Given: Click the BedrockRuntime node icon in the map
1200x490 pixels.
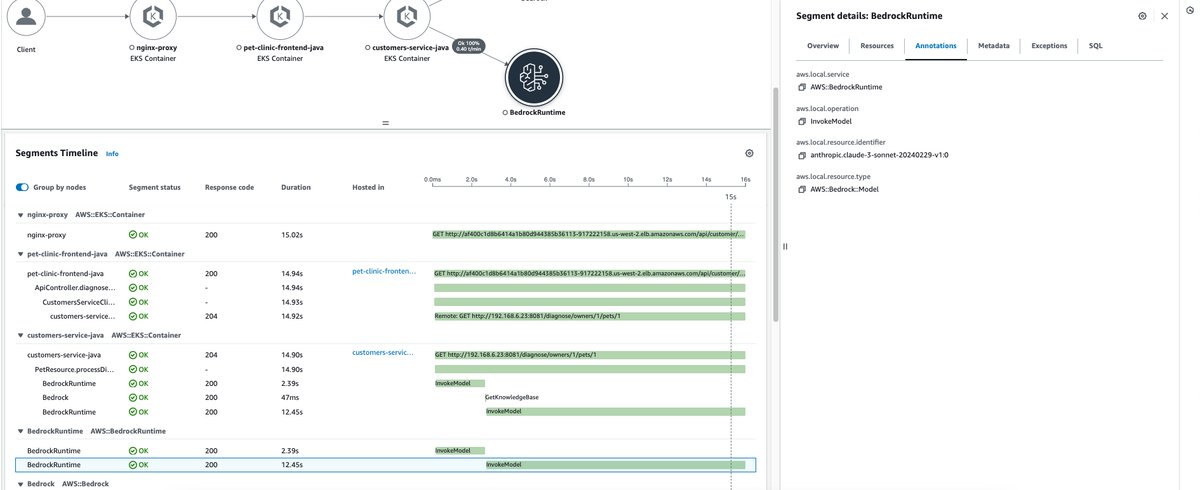Looking at the screenshot, I should click(x=534, y=77).
